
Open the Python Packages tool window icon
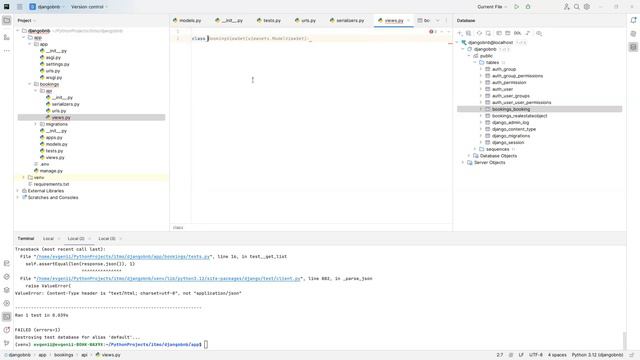pos(7,290)
